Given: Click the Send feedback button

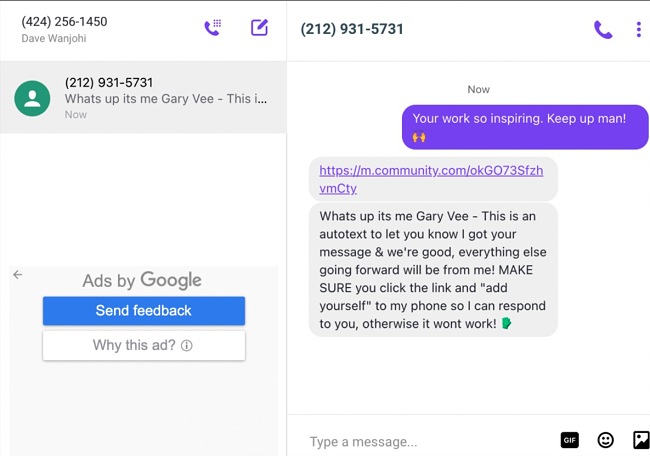Looking at the screenshot, I should 144,310.
